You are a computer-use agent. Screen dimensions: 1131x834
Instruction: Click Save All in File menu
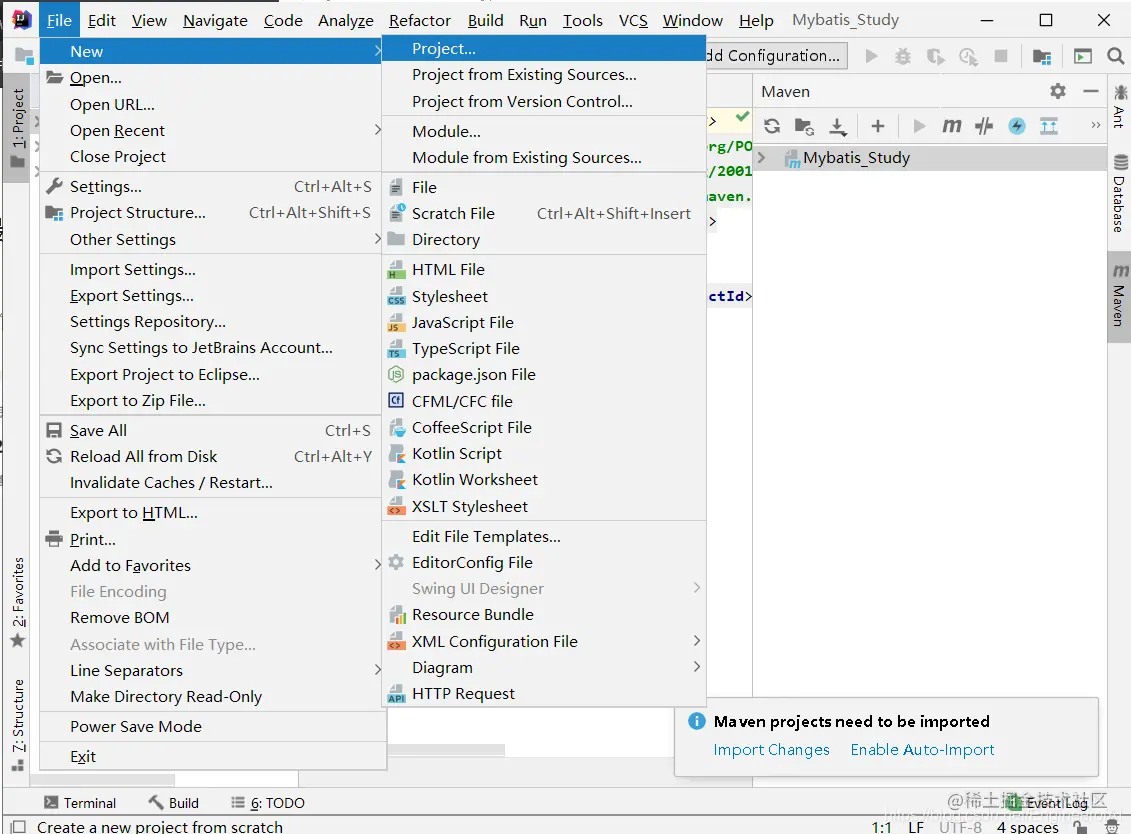[x=211, y=430]
